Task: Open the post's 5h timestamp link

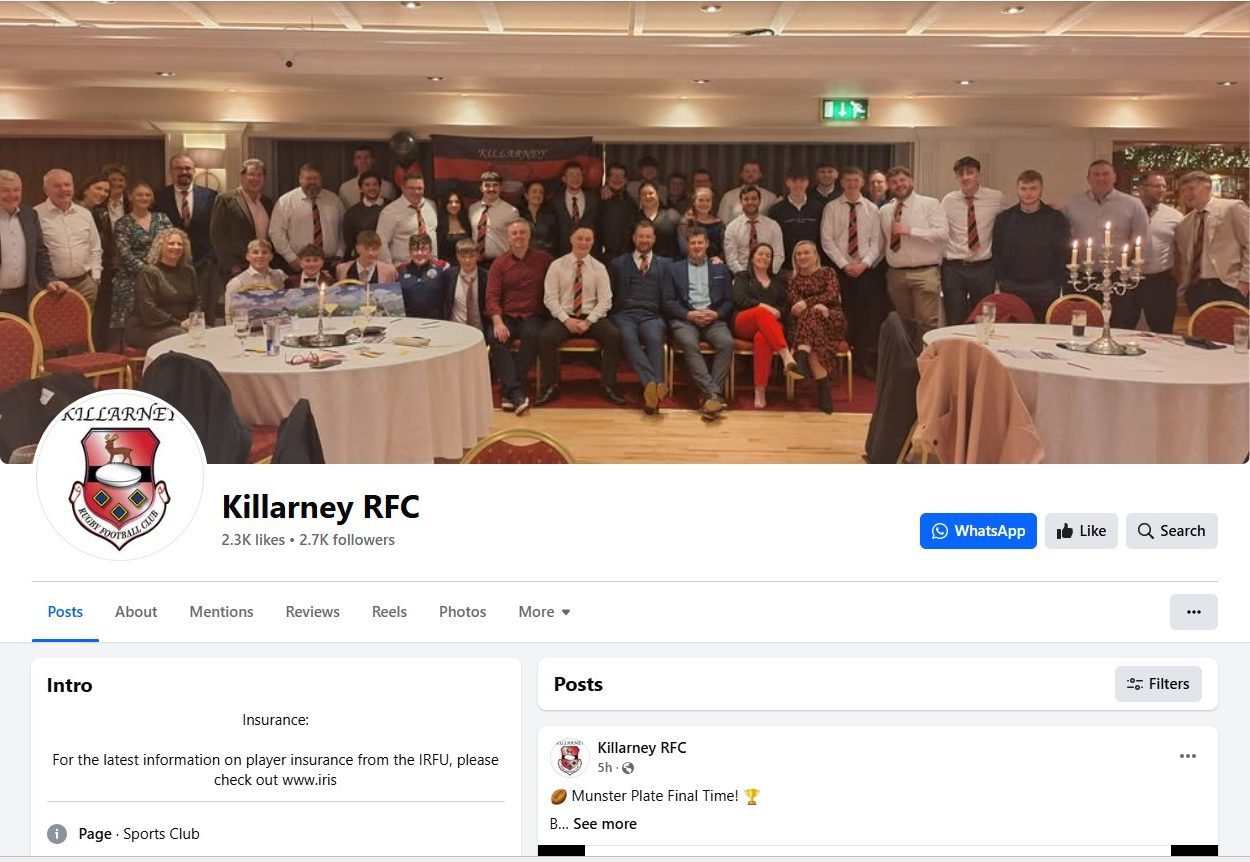Action: [x=604, y=768]
